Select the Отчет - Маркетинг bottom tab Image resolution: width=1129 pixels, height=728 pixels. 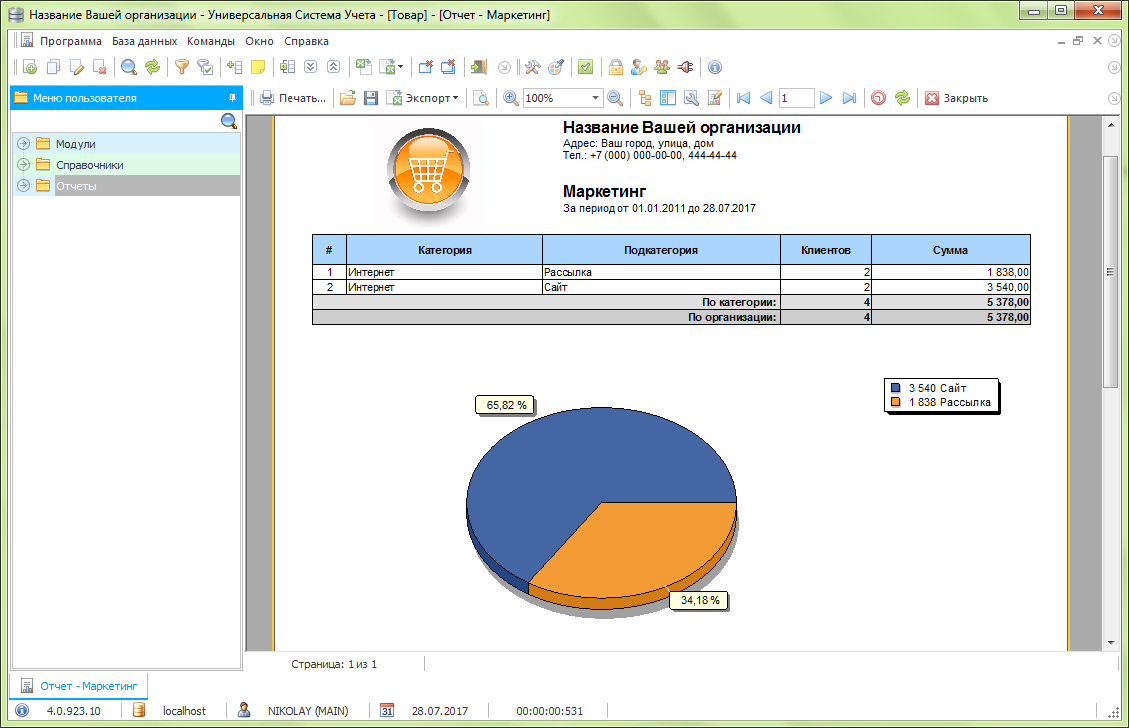tap(80, 686)
